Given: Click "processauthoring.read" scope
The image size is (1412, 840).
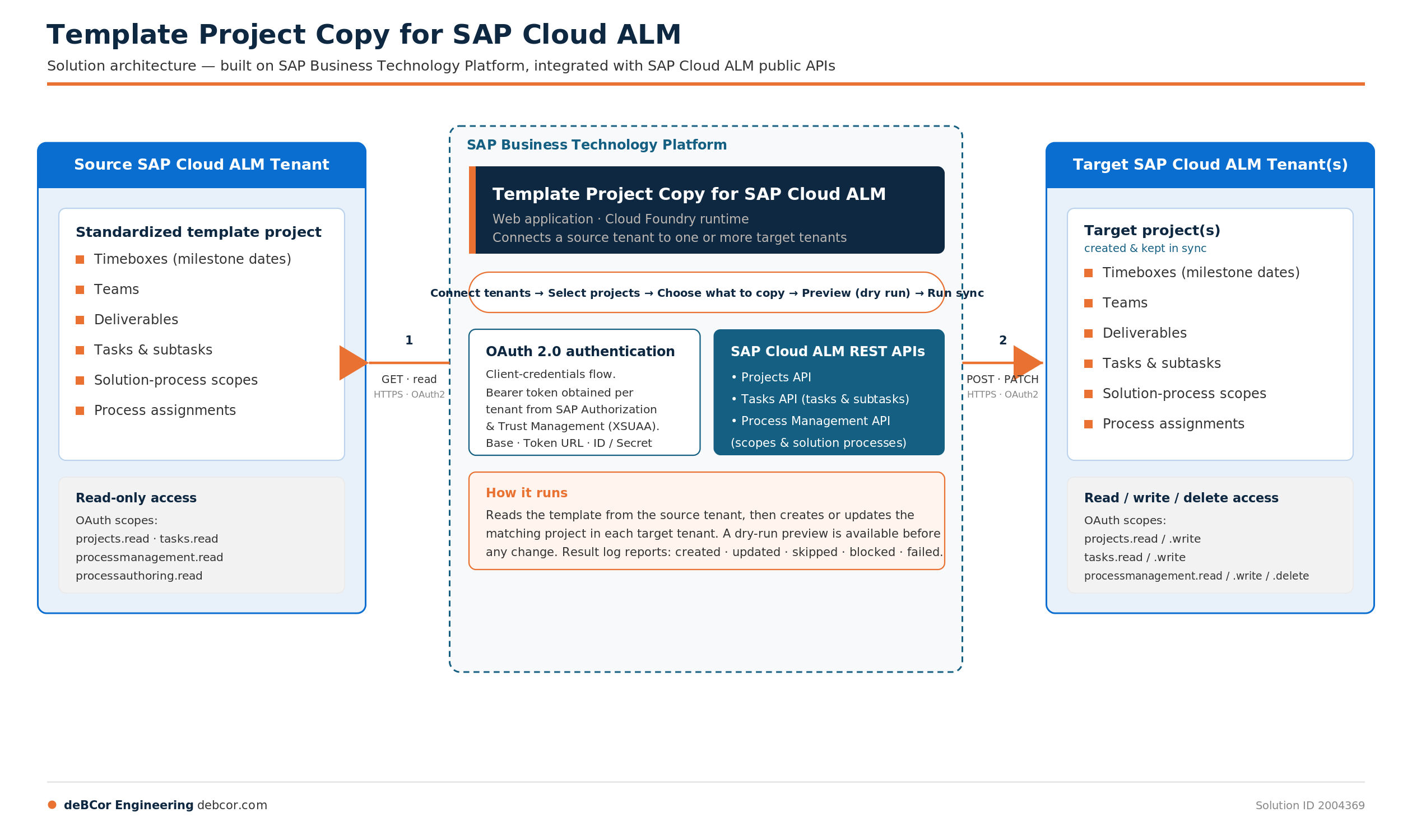Looking at the screenshot, I should 139,576.
